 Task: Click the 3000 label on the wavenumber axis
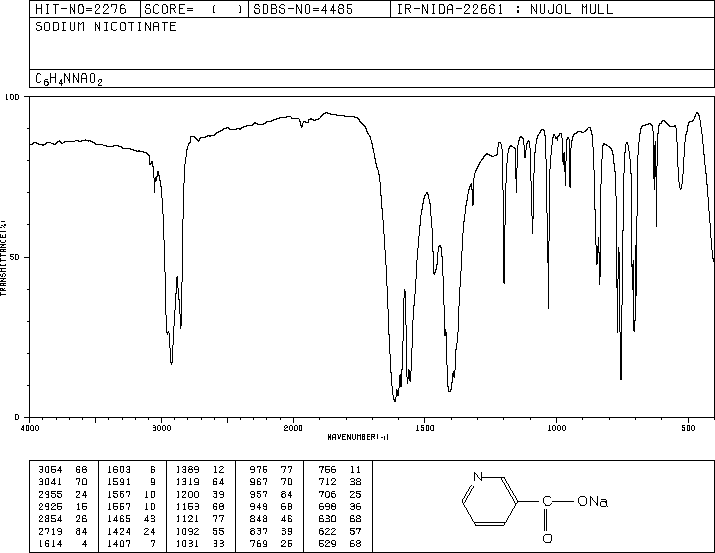(161, 428)
